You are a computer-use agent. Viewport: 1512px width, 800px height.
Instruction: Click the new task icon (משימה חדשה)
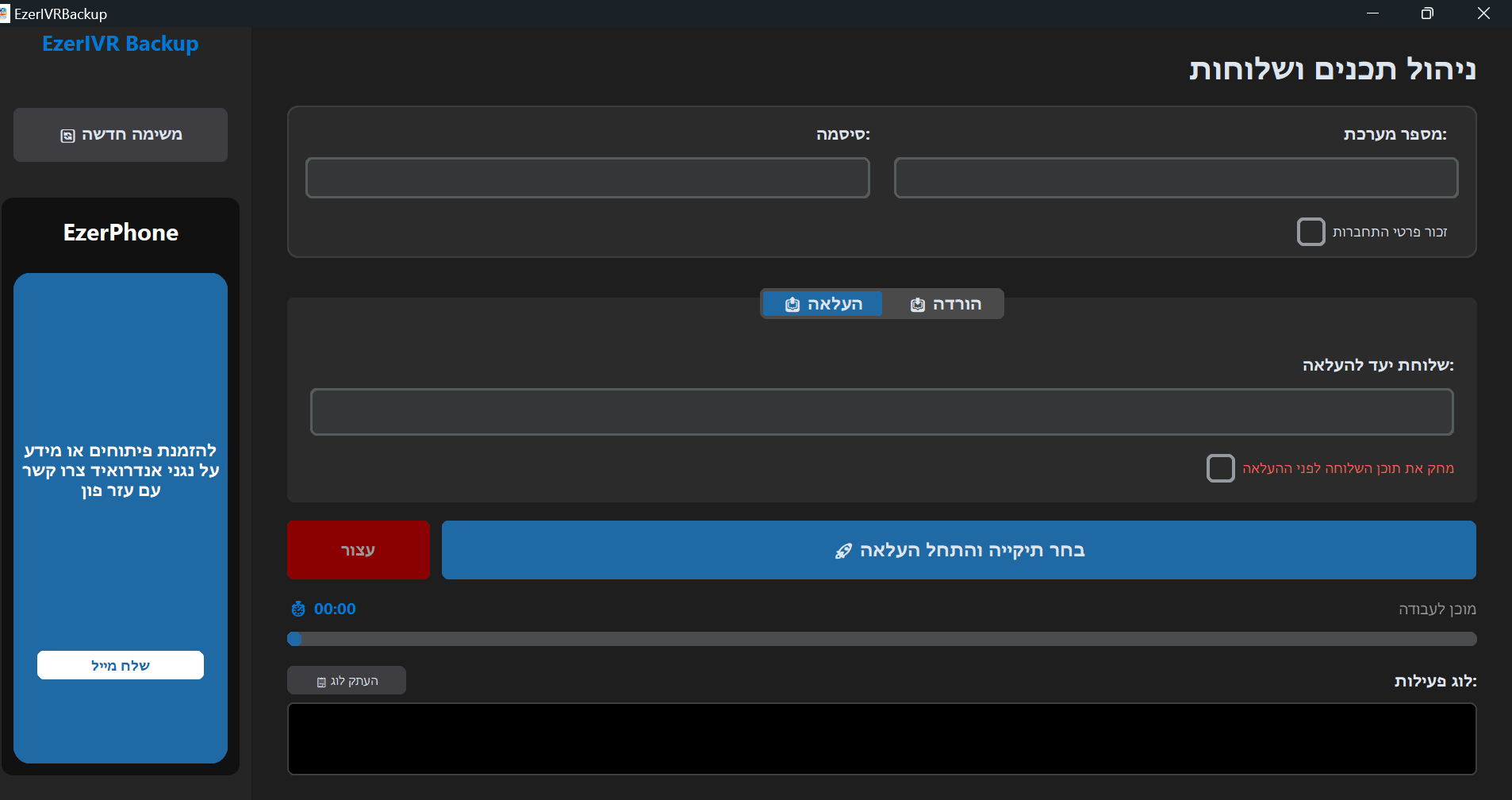click(67, 136)
